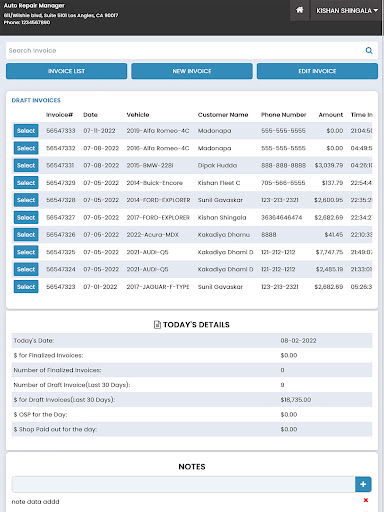Screen dimensions: 384x512
Task: Click amount $3,039.79
Action: [329, 165]
